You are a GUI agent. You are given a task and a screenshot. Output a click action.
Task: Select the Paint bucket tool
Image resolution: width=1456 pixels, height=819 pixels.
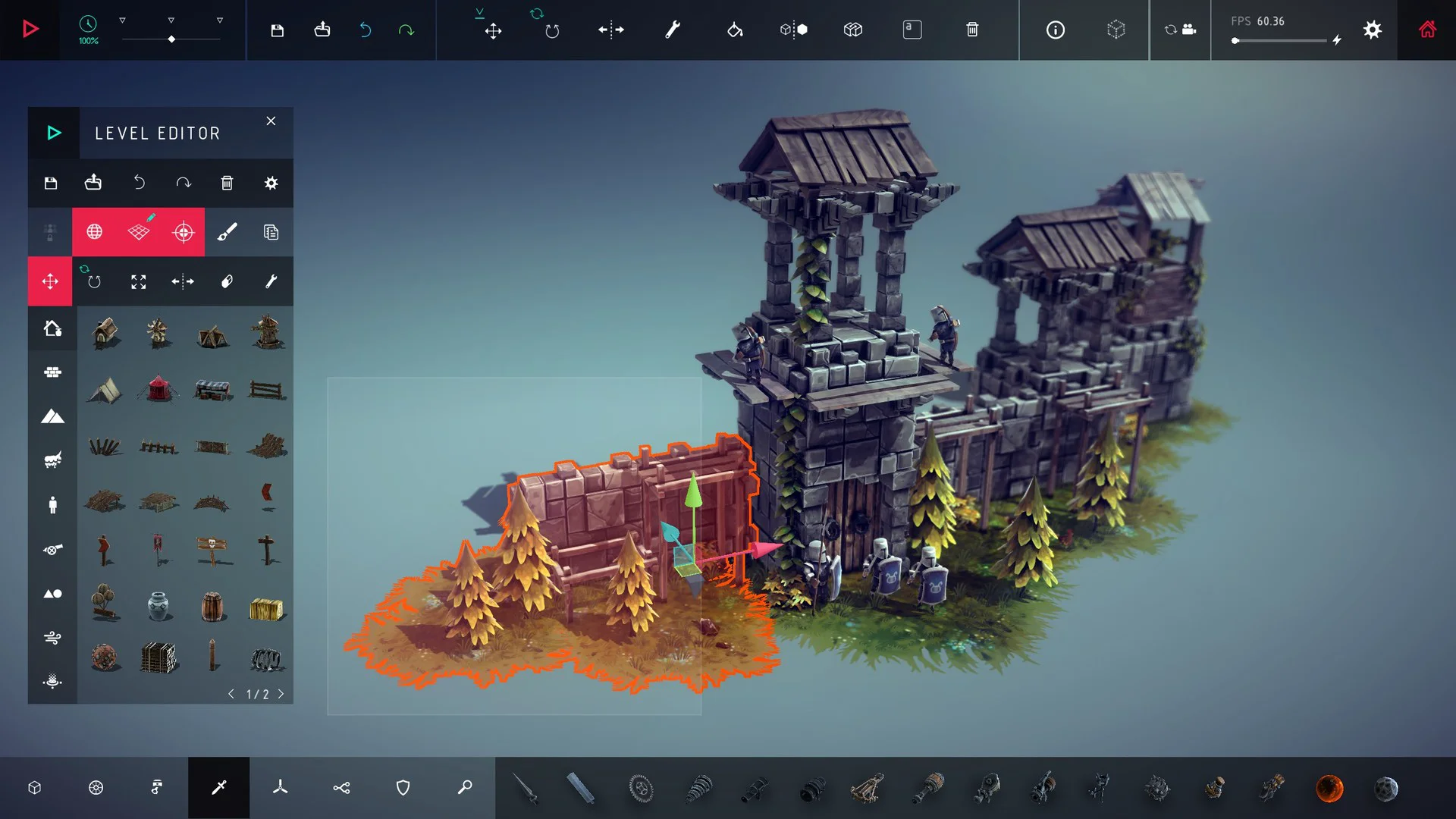(x=733, y=30)
